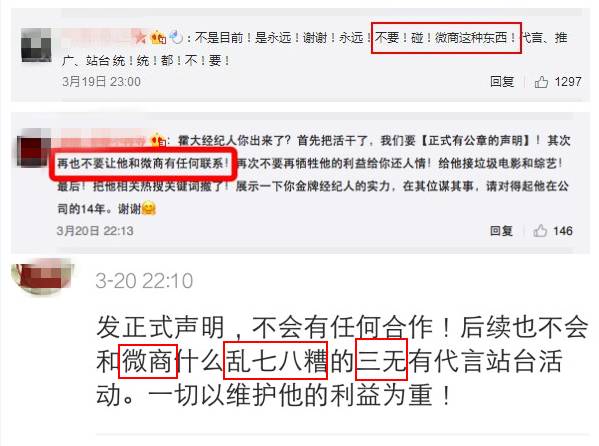This screenshot has width=599, height=446.
Task: Click the 3-20 22:10 timestamp
Action: (144, 281)
